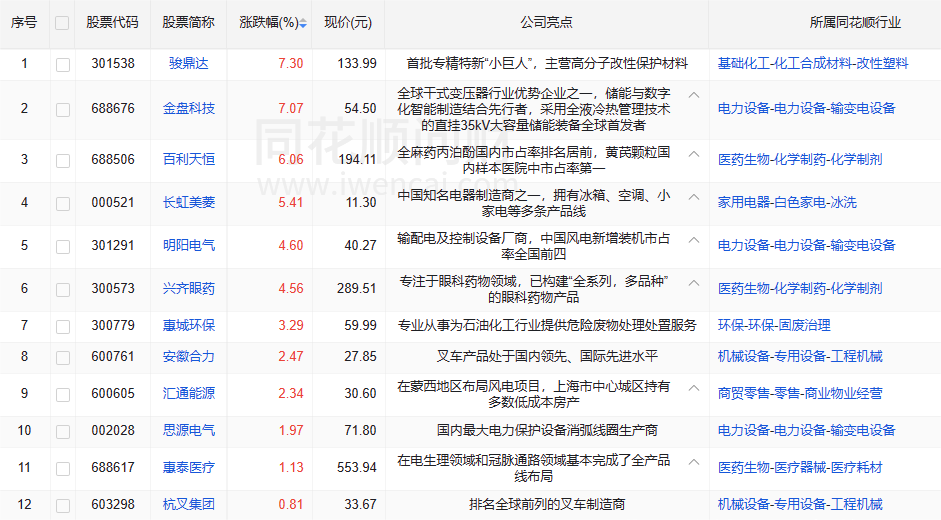Collapse 长虹美菱 highlight description
The image size is (941, 520).
click(x=694, y=197)
